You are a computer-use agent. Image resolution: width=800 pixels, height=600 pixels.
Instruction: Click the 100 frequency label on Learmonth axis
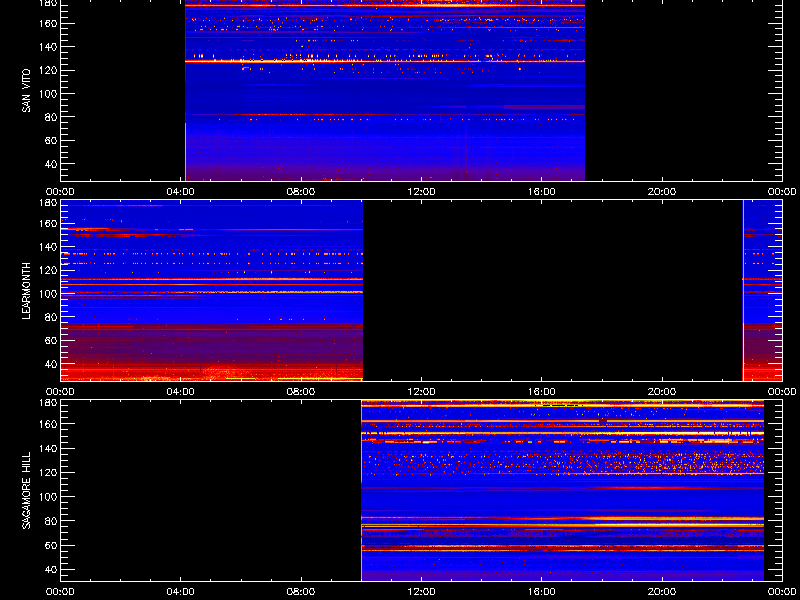point(47,294)
